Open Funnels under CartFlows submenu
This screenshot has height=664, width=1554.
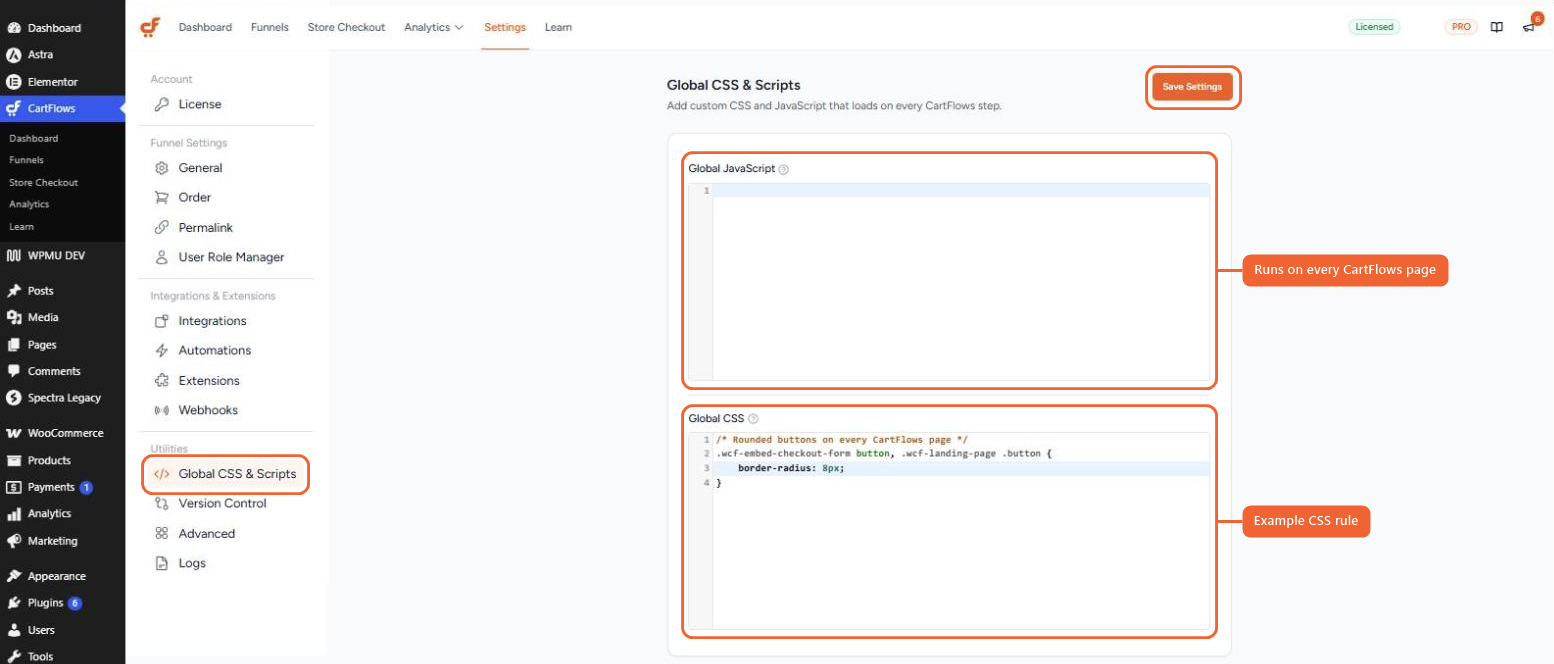coord(26,160)
